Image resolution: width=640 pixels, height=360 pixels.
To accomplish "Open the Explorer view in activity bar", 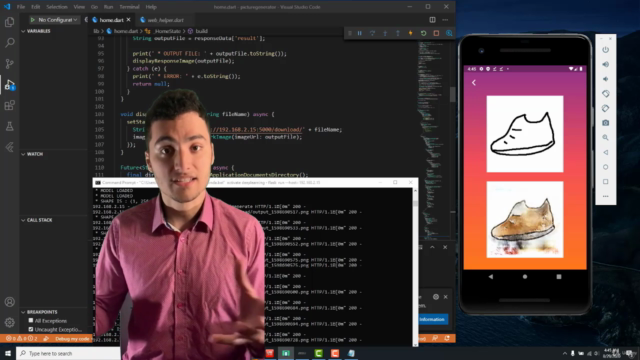I will (x=9, y=22).
